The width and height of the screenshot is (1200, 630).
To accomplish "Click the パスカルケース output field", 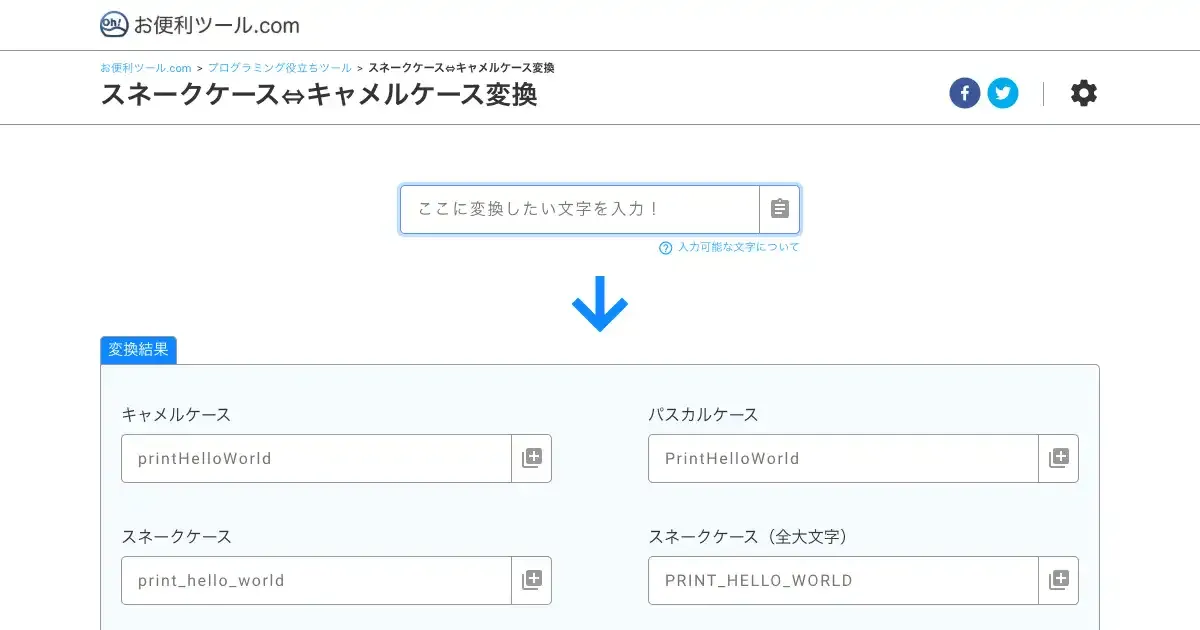I will pos(843,458).
